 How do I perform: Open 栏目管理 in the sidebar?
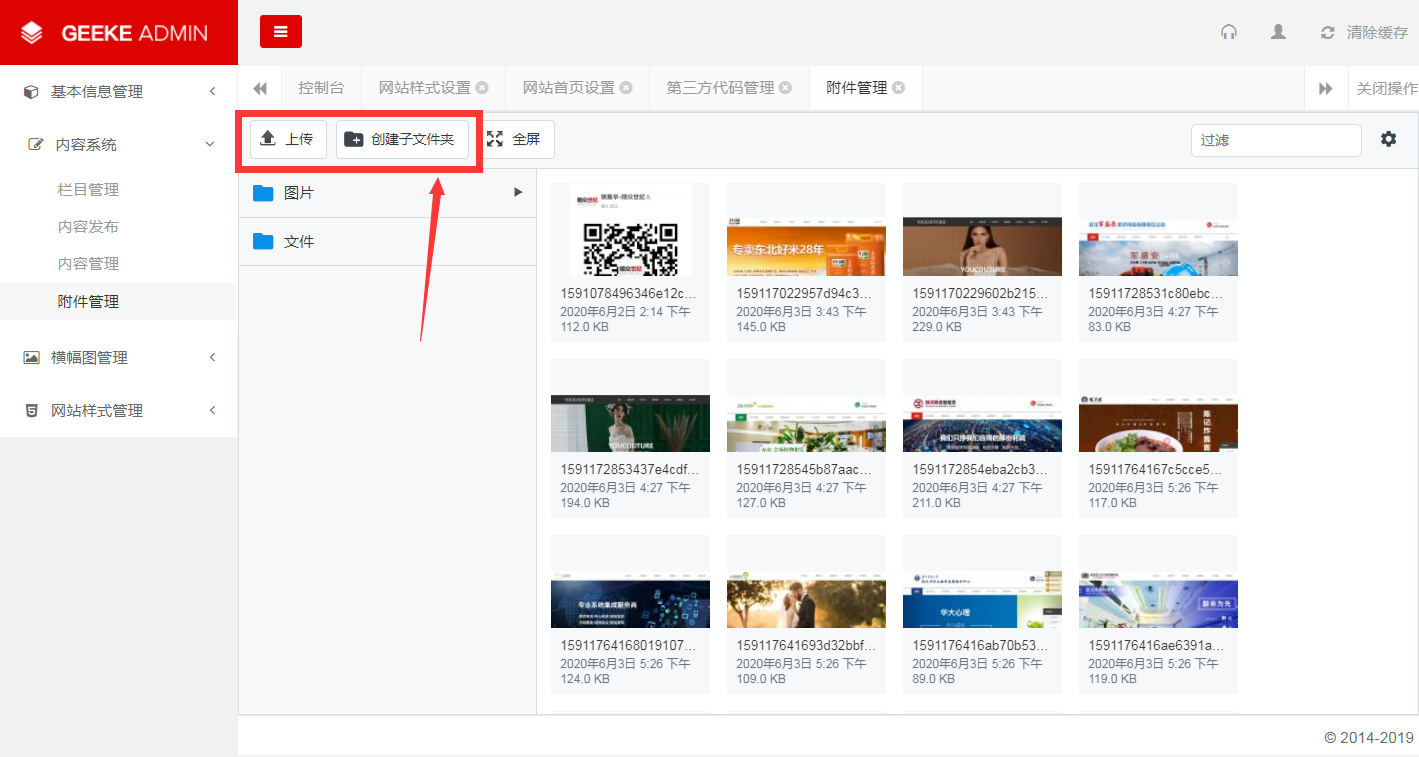(x=89, y=189)
